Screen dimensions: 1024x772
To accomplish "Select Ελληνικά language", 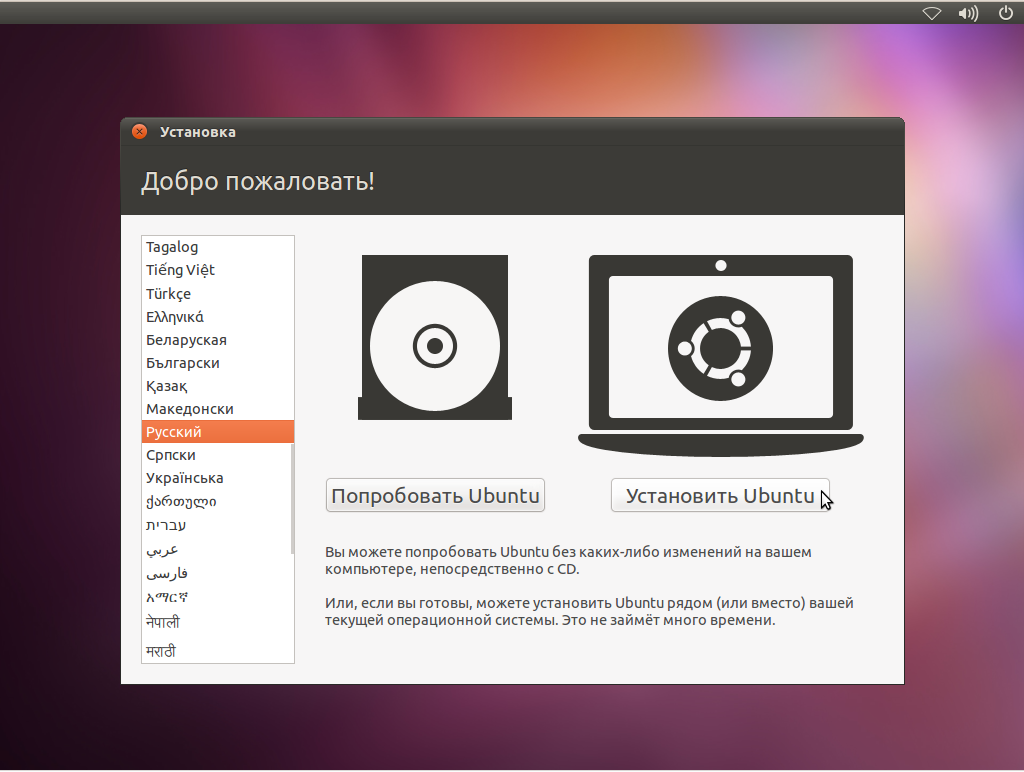I will [217, 317].
